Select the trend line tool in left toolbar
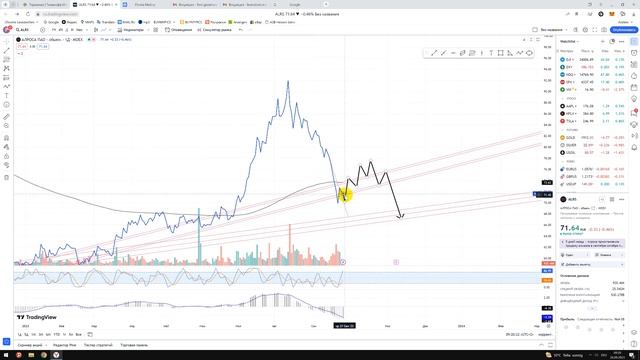The image size is (640, 360). 7,51
